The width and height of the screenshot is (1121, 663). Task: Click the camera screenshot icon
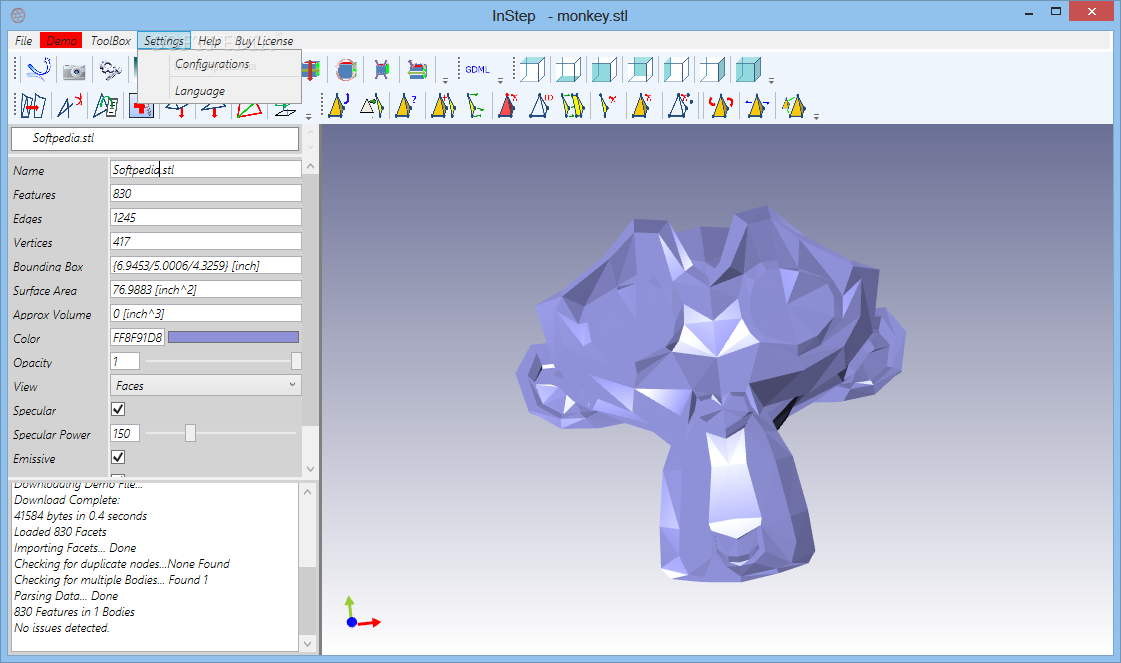click(x=74, y=71)
